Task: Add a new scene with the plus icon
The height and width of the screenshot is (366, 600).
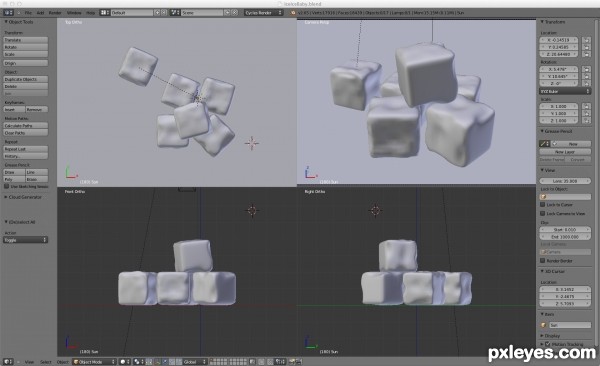Action: tap(227, 13)
